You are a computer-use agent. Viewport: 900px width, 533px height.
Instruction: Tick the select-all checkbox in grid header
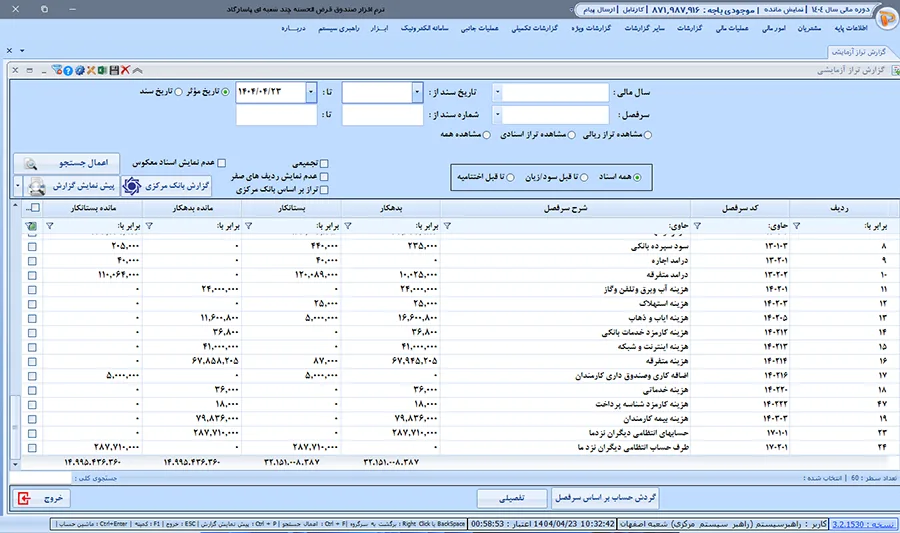pos(35,208)
